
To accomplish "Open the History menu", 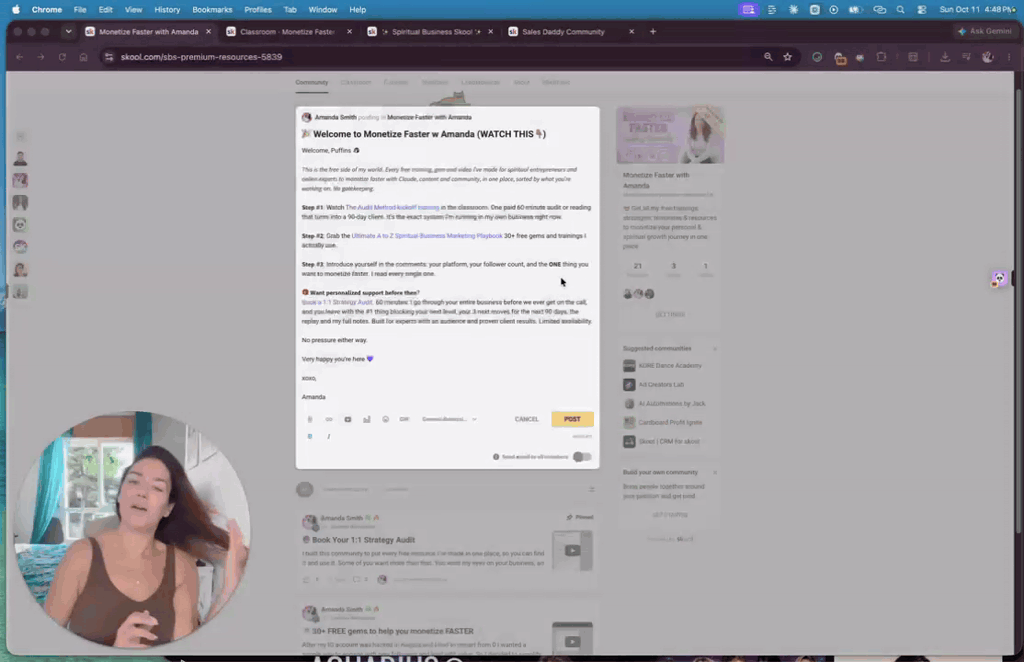I will tap(167, 10).
